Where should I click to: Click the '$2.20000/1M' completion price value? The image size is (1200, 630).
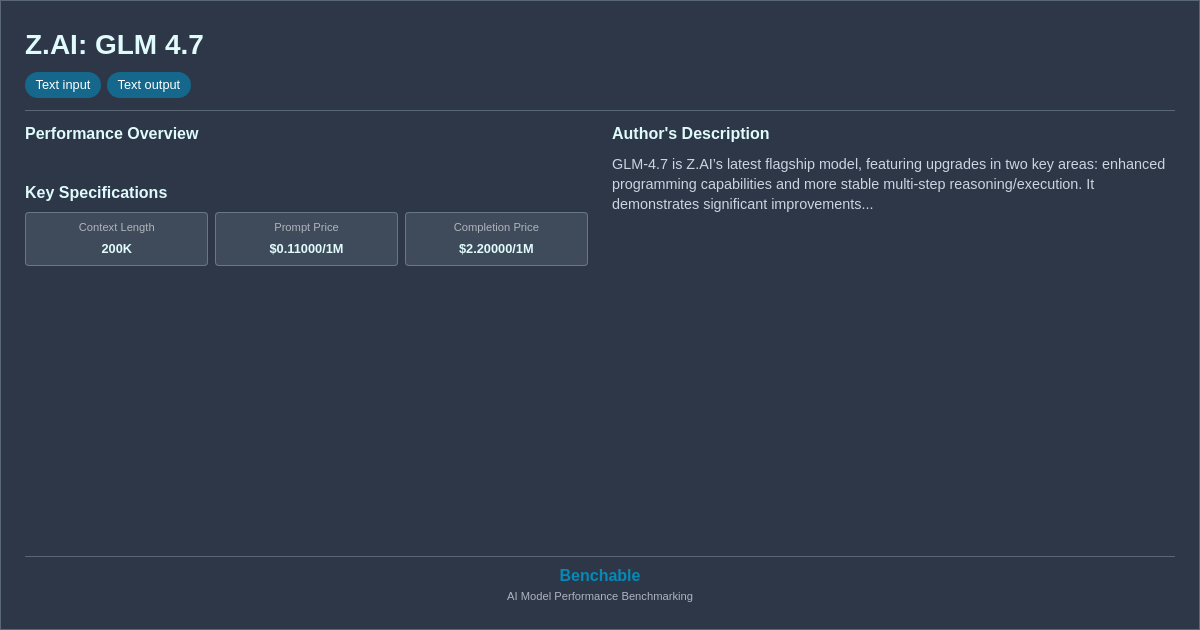click(496, 249)
